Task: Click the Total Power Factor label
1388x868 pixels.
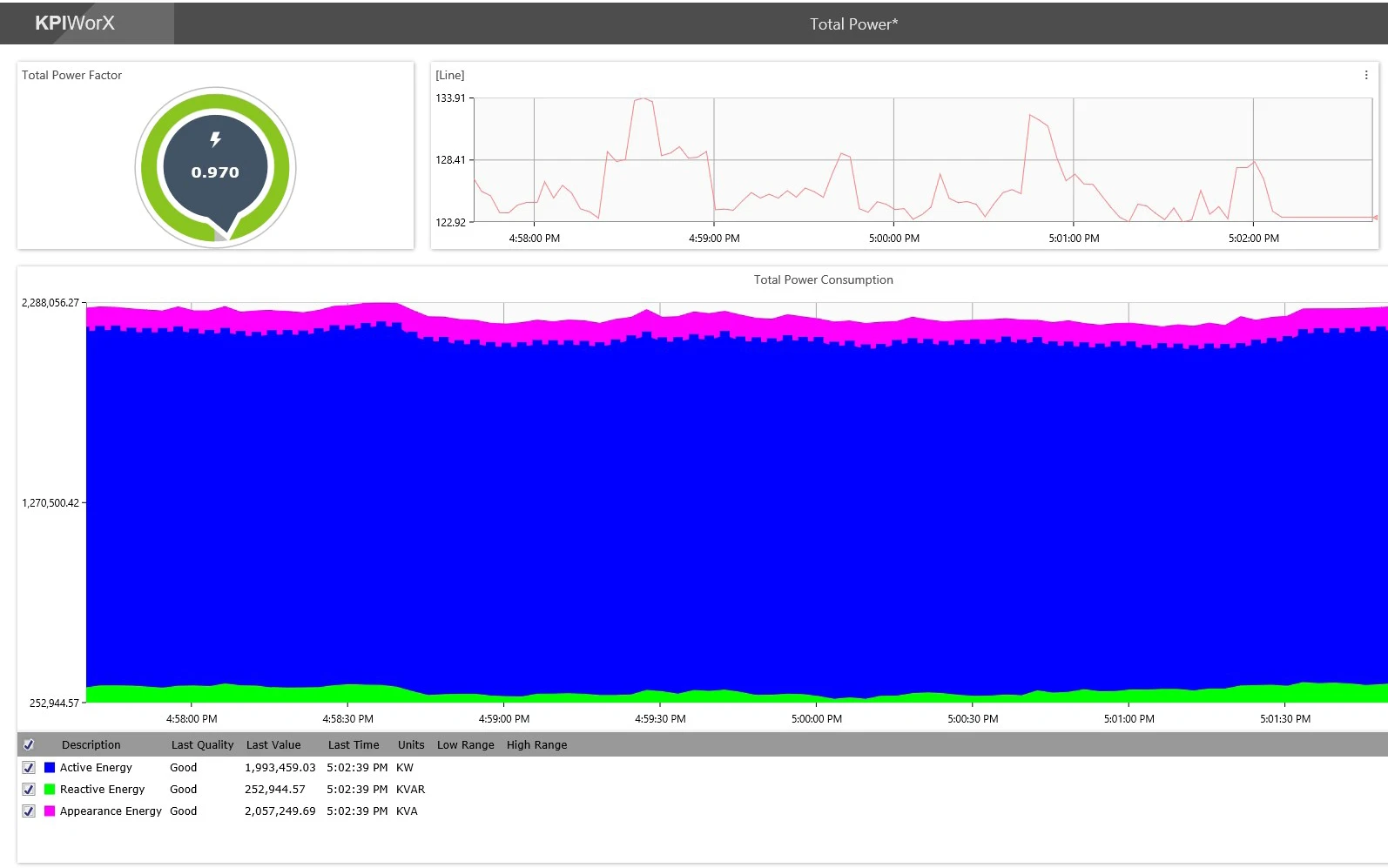Action: pos(71,75)
